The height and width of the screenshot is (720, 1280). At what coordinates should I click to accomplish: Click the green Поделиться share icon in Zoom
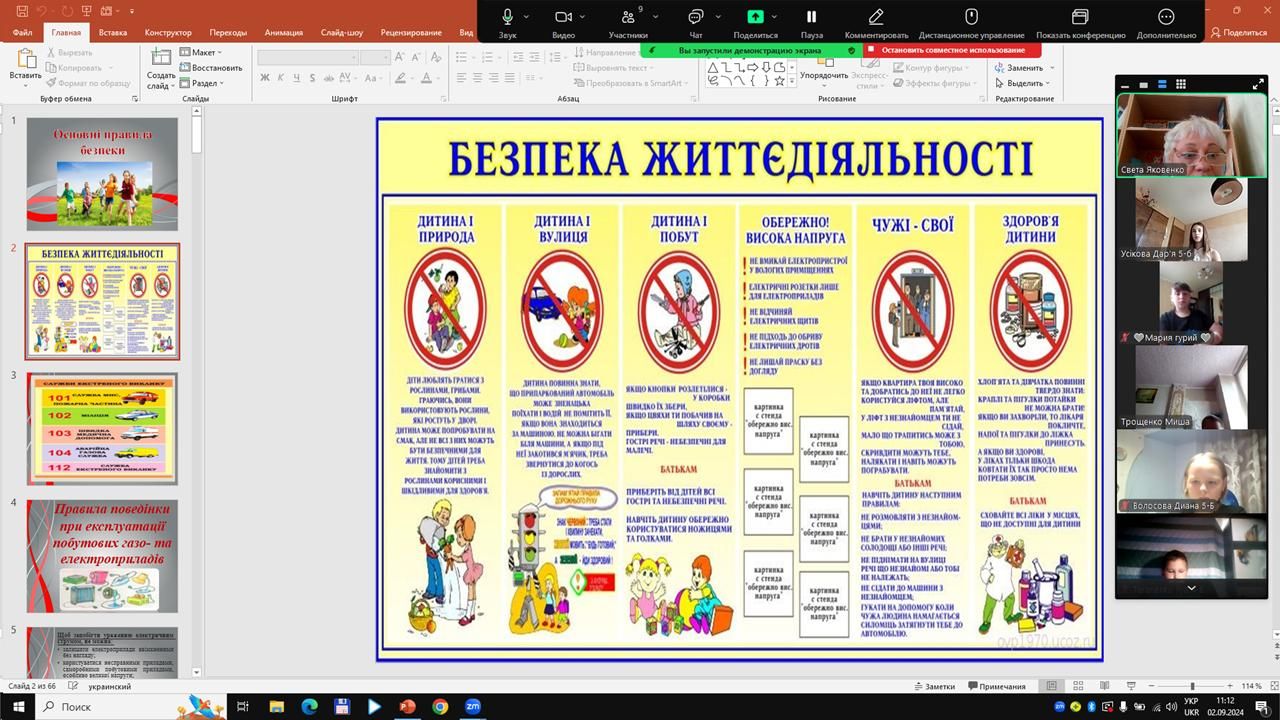point(755,17)
